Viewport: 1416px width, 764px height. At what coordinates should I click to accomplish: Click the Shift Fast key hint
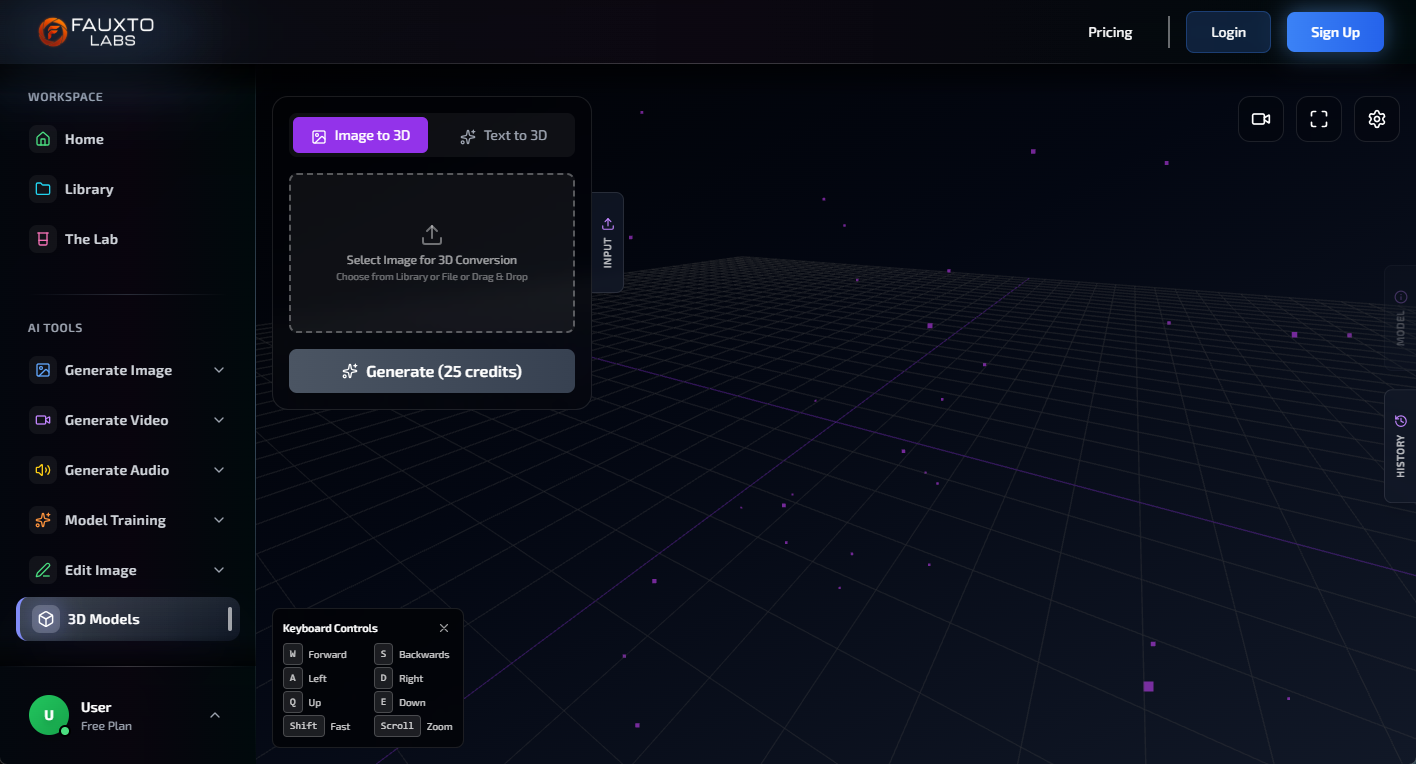317,726
